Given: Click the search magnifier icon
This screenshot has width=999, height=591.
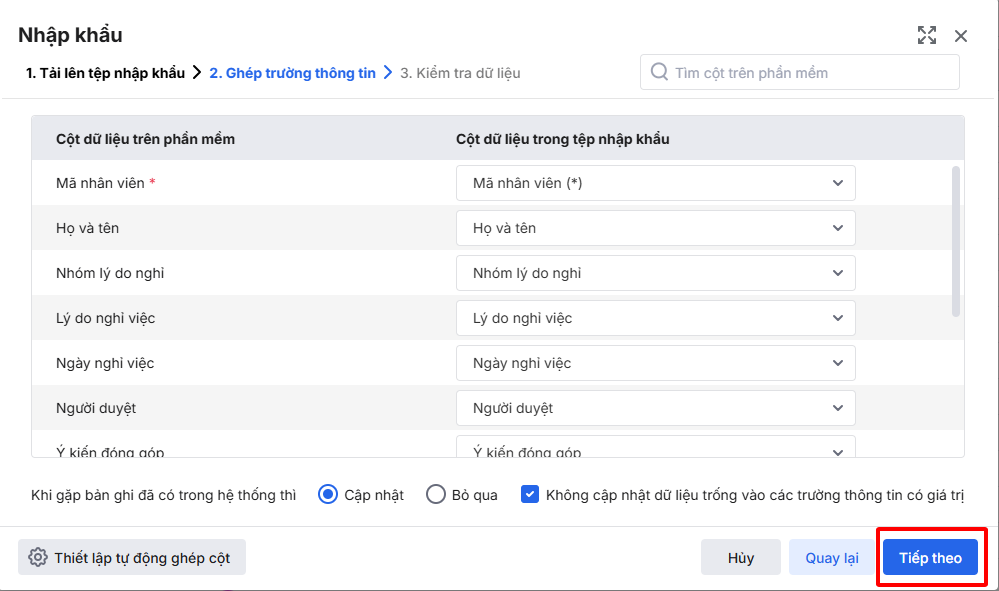Looking at the screenshot, I should coord(659,72).
